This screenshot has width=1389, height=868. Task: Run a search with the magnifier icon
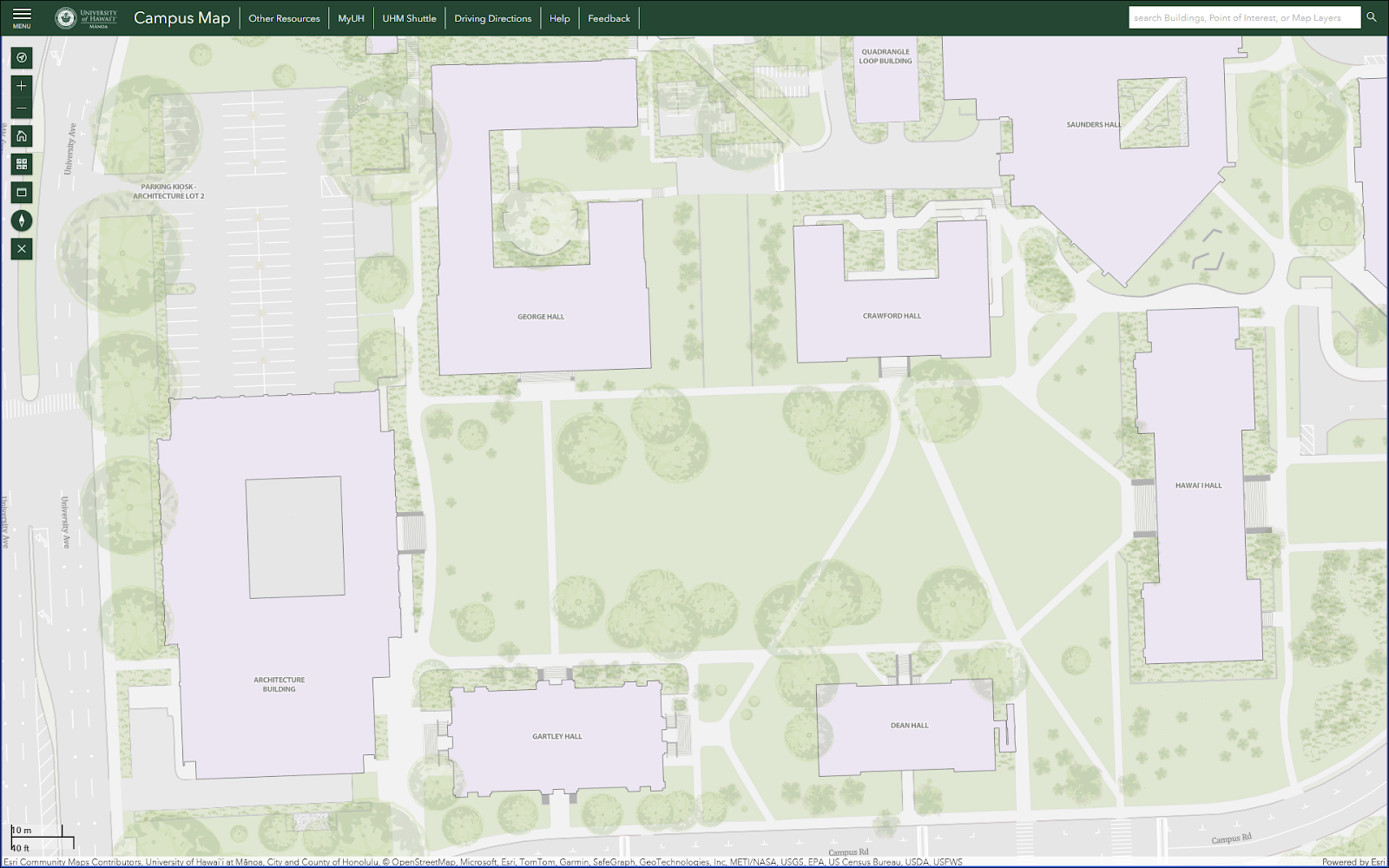coord(1370,16)
